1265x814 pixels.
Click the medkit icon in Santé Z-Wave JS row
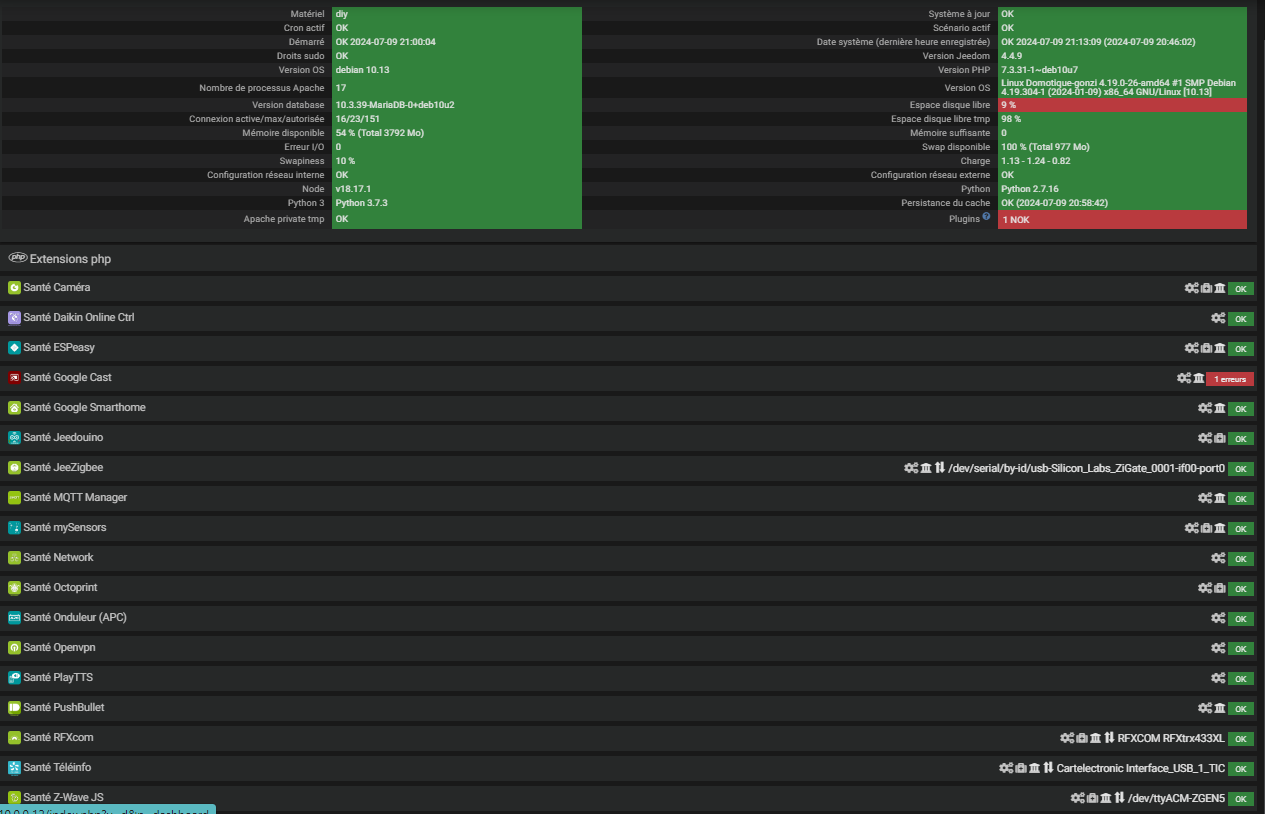[1092, 798]
